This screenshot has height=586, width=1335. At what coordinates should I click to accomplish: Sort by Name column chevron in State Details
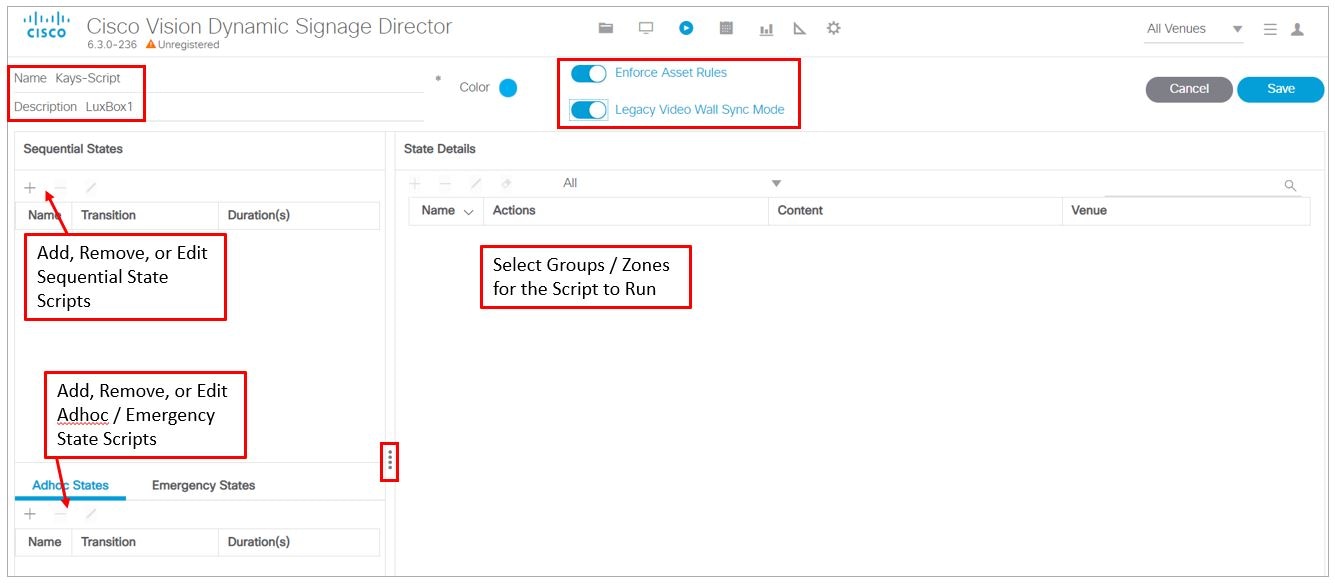(468, 211)
